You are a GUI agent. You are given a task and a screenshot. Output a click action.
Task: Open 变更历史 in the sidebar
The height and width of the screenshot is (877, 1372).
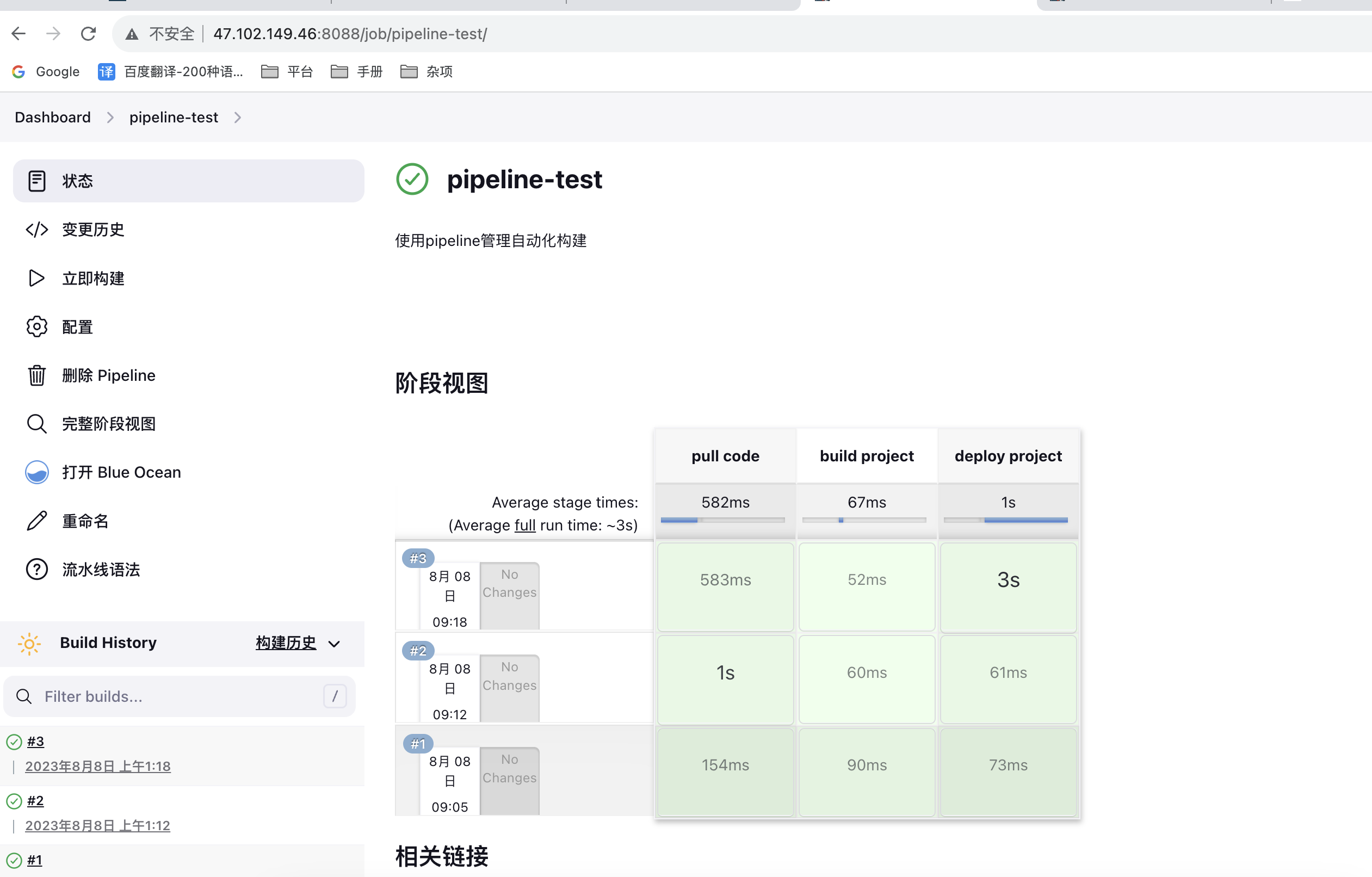189,230
